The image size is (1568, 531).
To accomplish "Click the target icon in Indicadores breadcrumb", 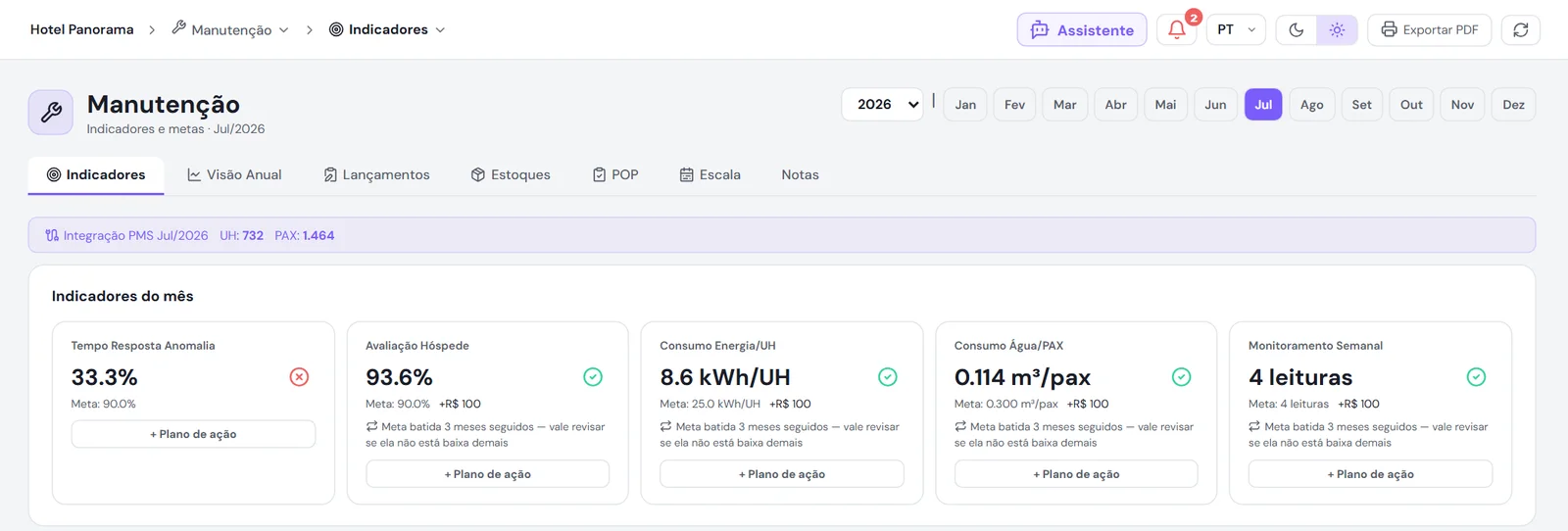I will click(x=336, y=29).
